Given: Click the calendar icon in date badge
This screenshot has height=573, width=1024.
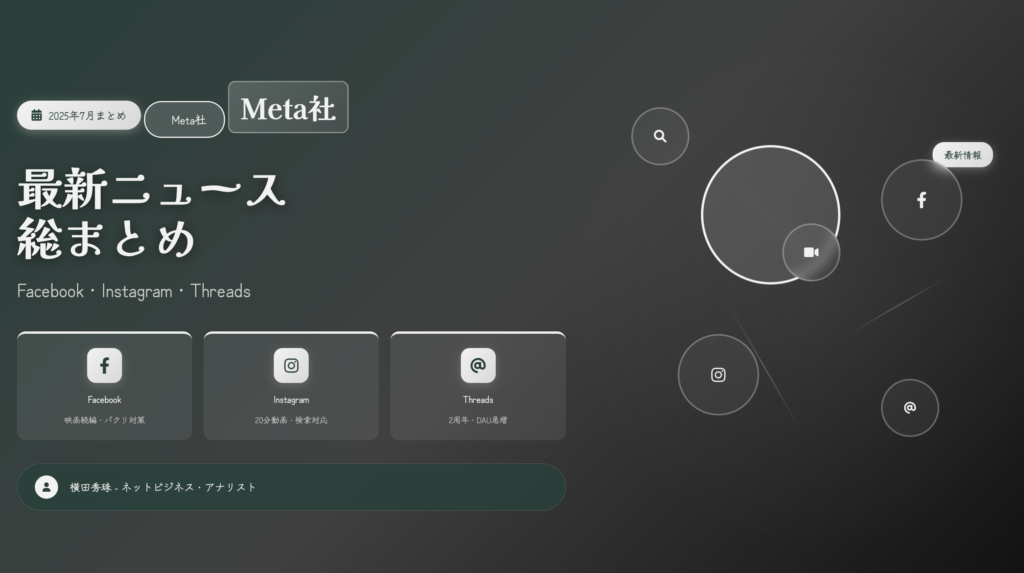Looking at the screenshot, I should 37,116.
